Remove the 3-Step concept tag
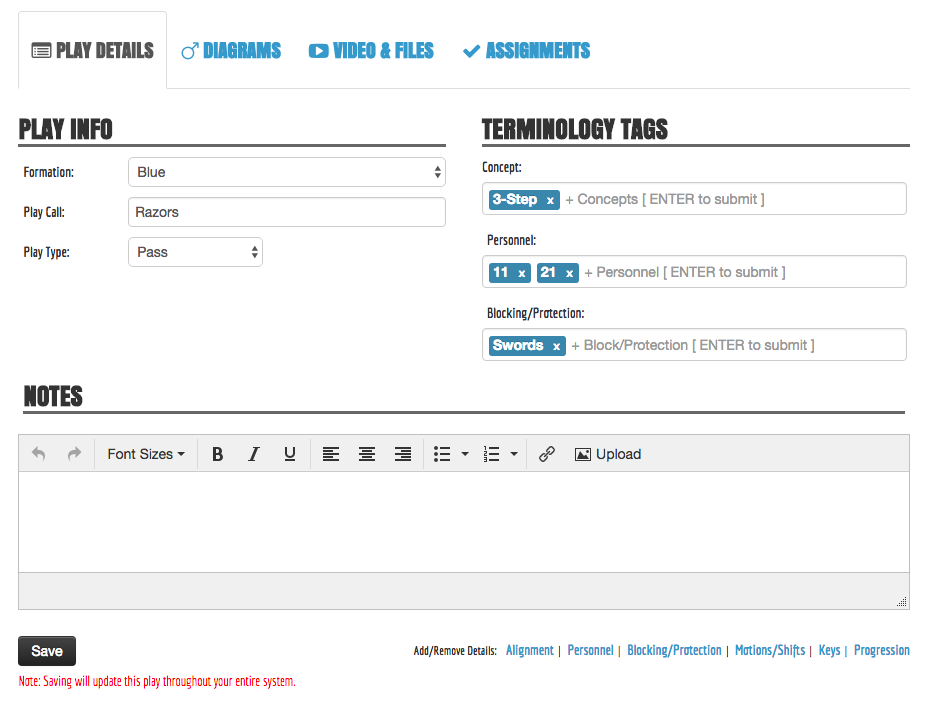933x725 pixels. tap(550, 200)
